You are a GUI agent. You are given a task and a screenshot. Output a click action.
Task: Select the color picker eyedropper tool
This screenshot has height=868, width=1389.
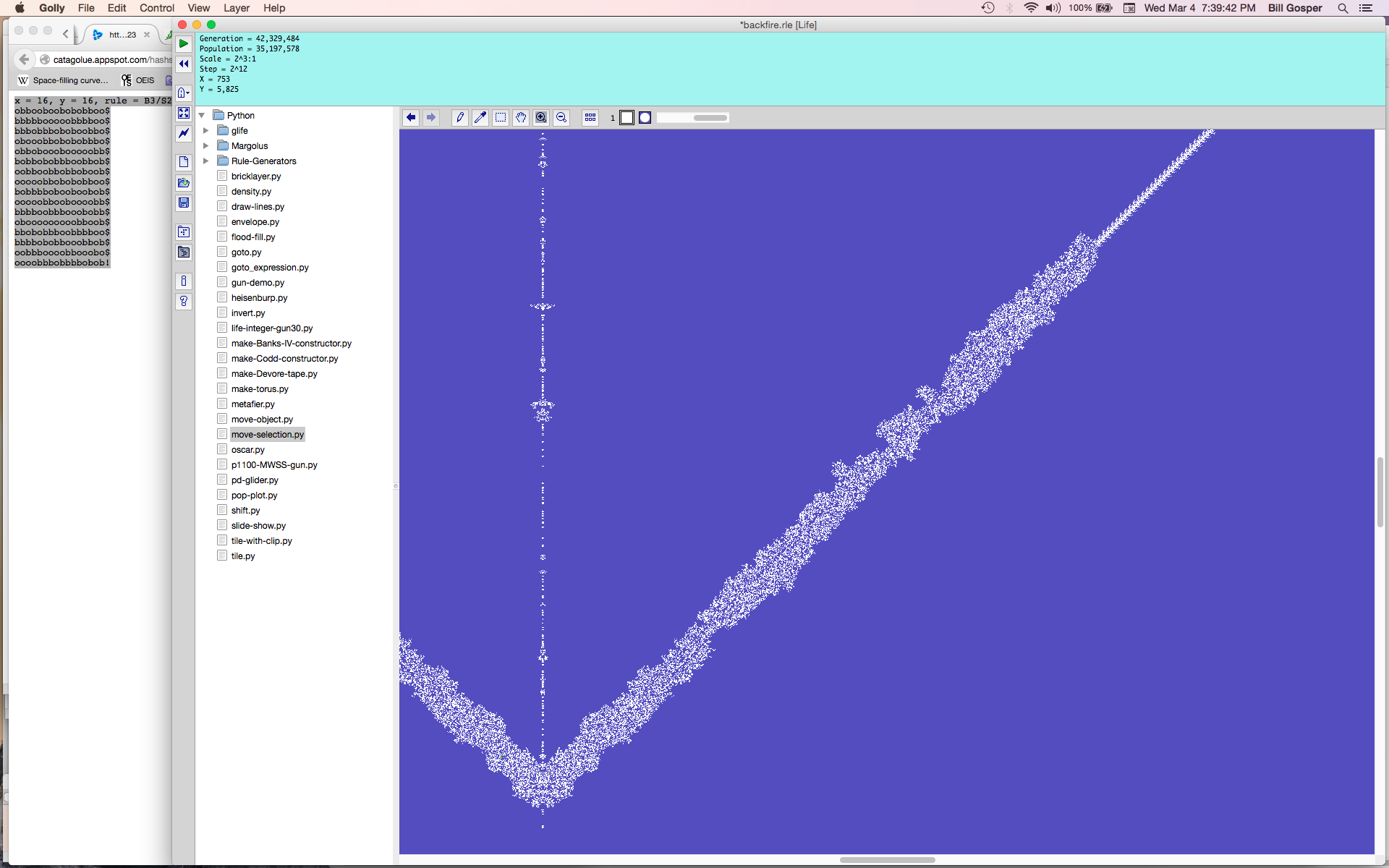pyautogui.click(x=480, y=117)
